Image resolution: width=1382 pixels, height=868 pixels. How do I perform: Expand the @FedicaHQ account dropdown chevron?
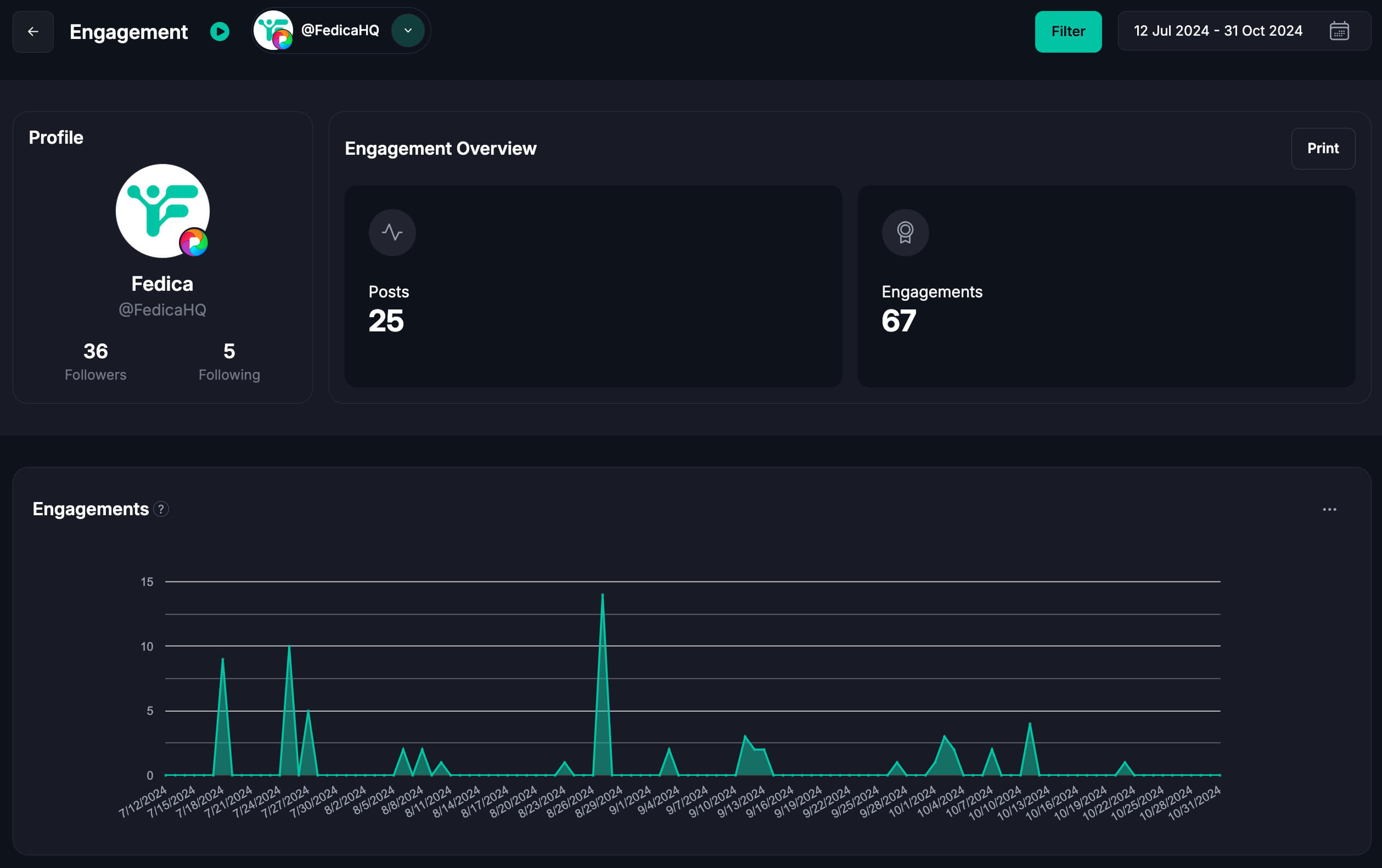(x=407, y=30)
